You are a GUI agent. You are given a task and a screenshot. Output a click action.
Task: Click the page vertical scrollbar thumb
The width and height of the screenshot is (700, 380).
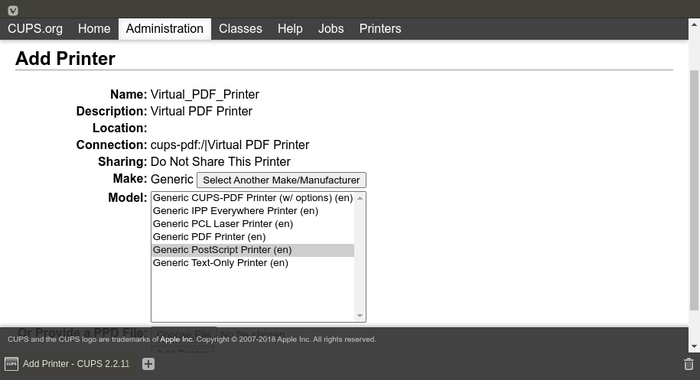[x=694, y=190]
